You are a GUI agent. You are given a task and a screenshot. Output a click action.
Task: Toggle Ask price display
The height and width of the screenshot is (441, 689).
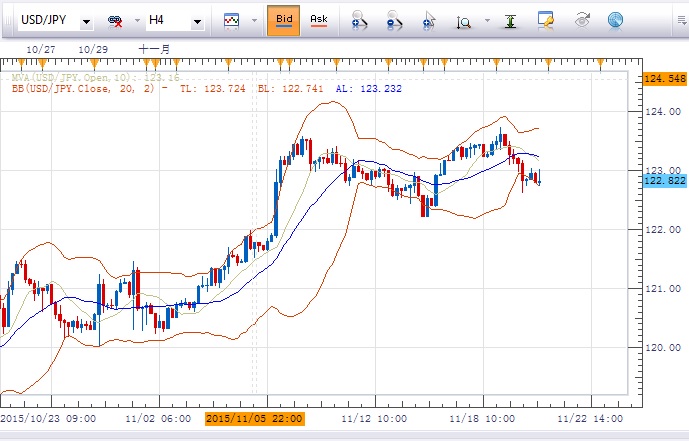318,20
